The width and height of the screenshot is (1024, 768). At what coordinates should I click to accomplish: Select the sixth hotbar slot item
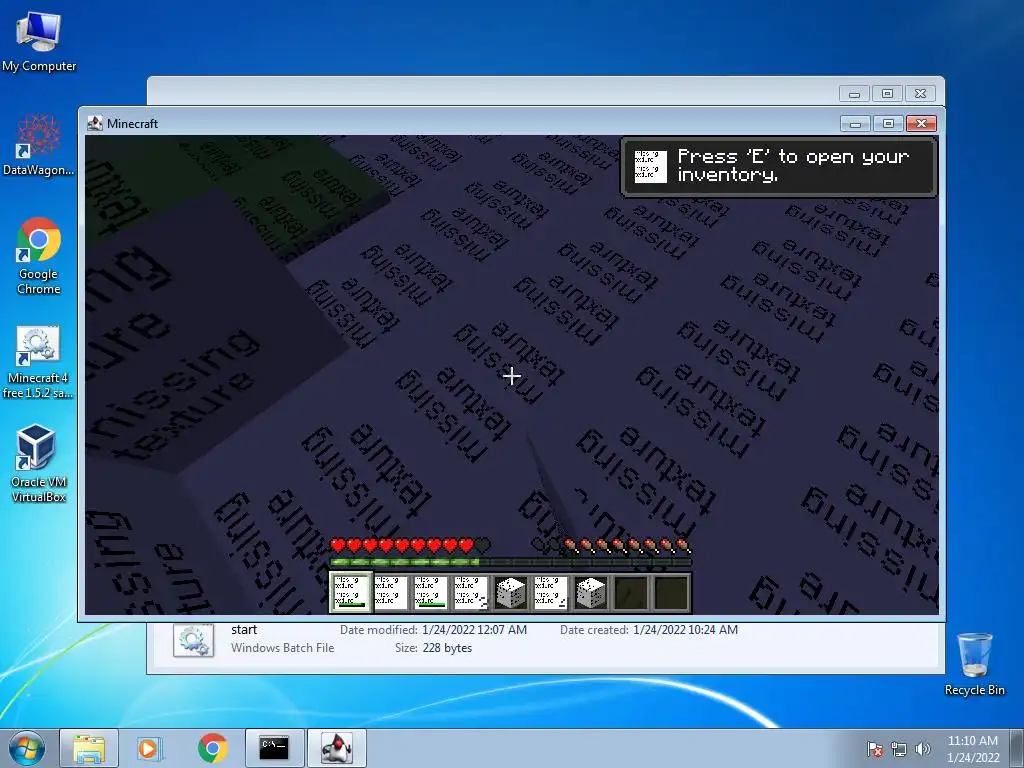[551, 592]
